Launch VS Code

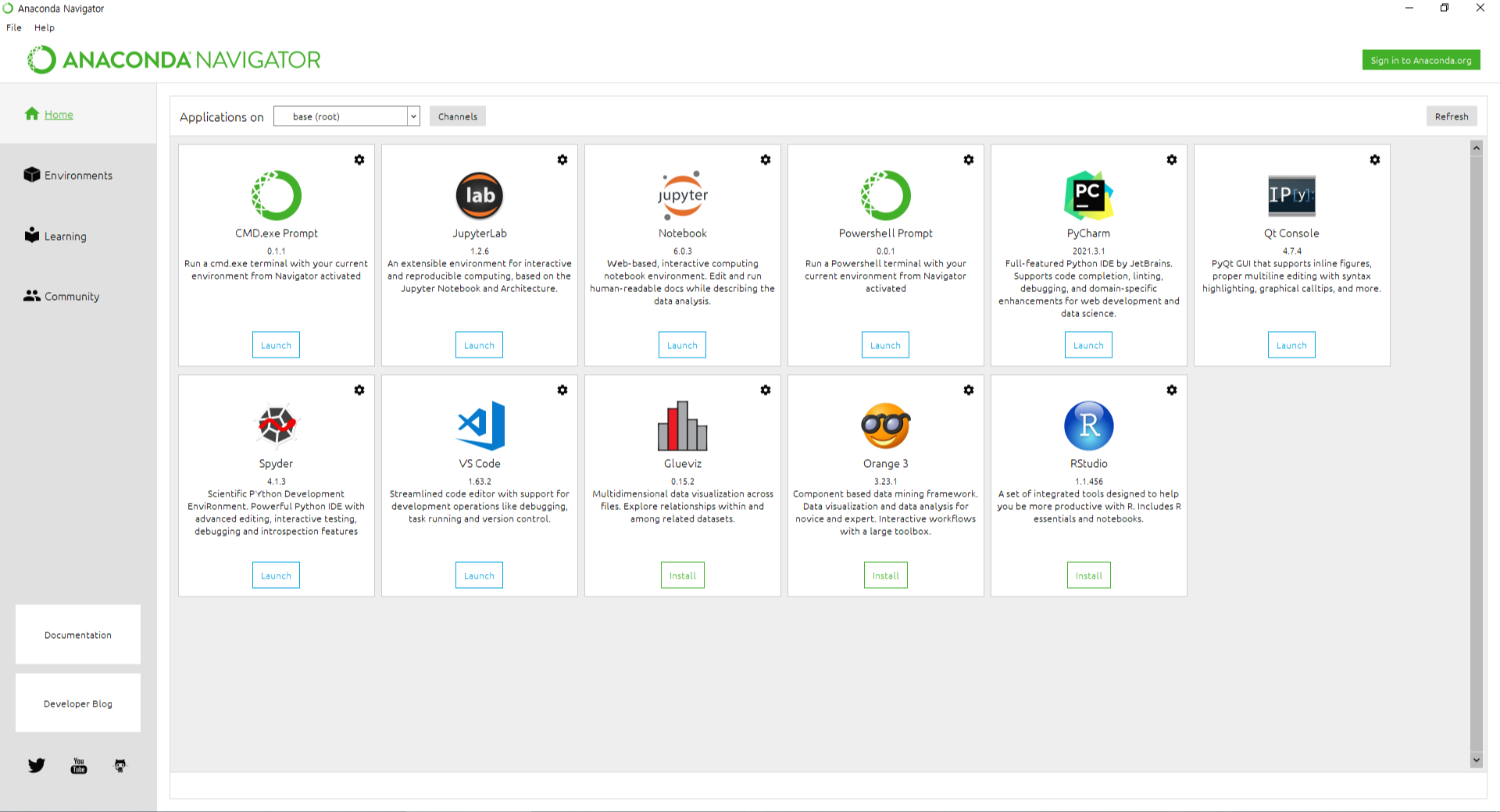pos(479,575)
